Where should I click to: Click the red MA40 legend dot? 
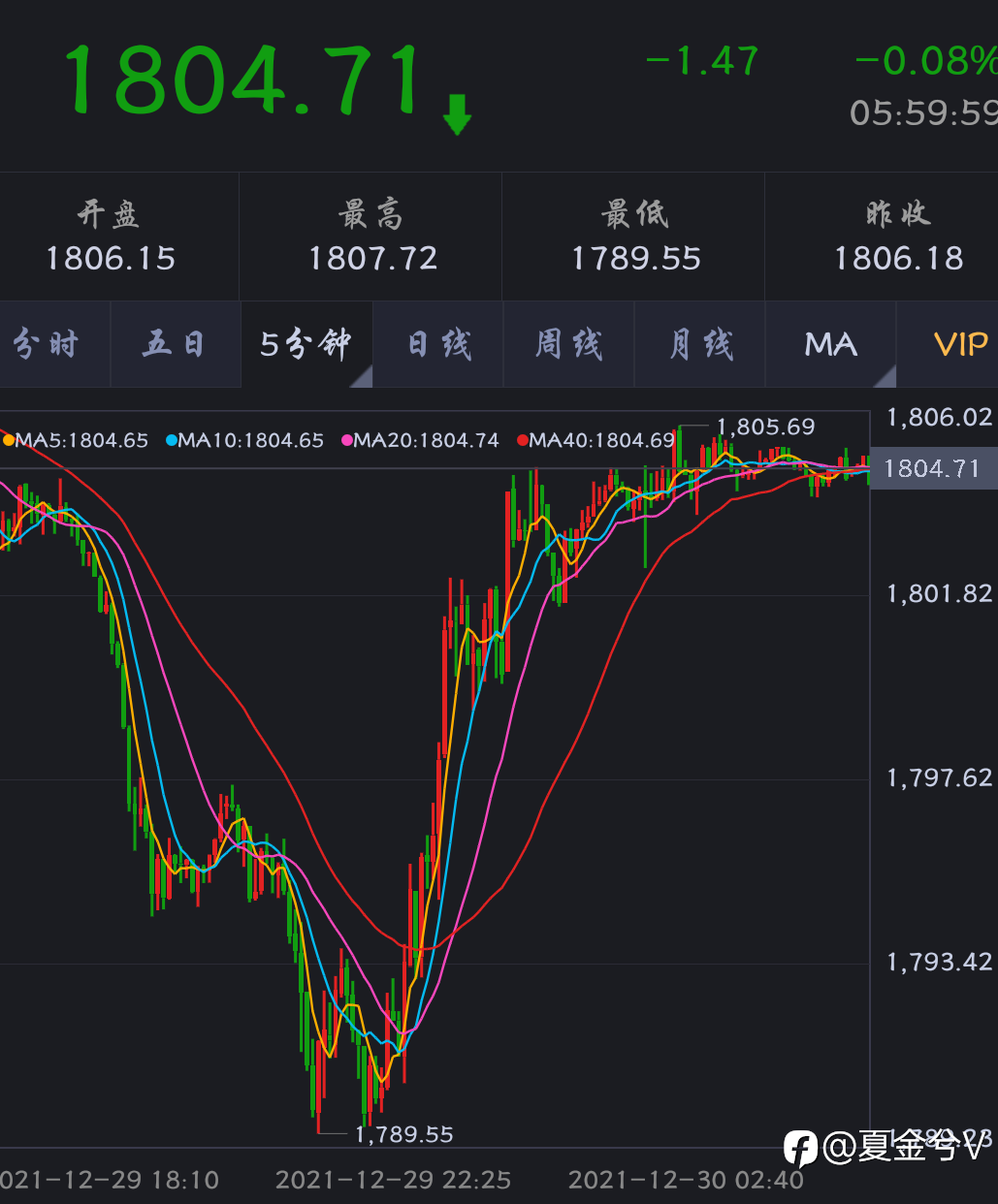click(x=523, y=441)
